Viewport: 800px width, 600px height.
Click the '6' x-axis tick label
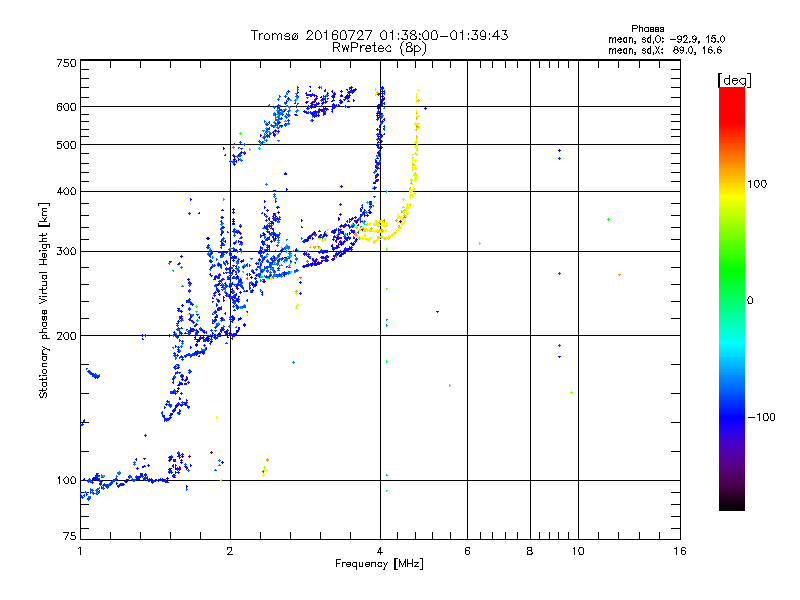coord(467,551)
